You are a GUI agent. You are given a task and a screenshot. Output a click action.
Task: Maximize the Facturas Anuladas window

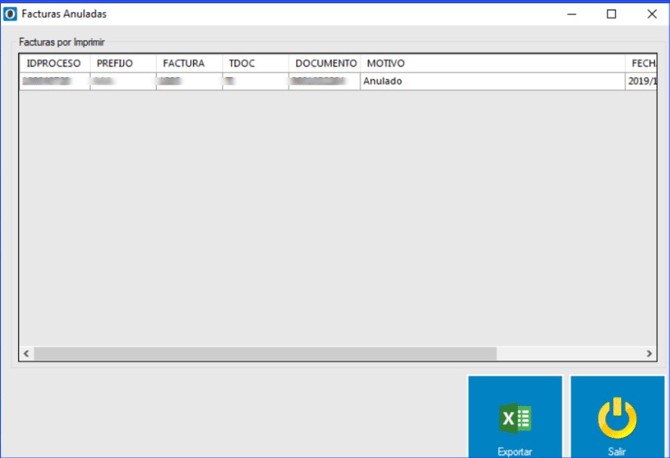[x=611, y=14]
